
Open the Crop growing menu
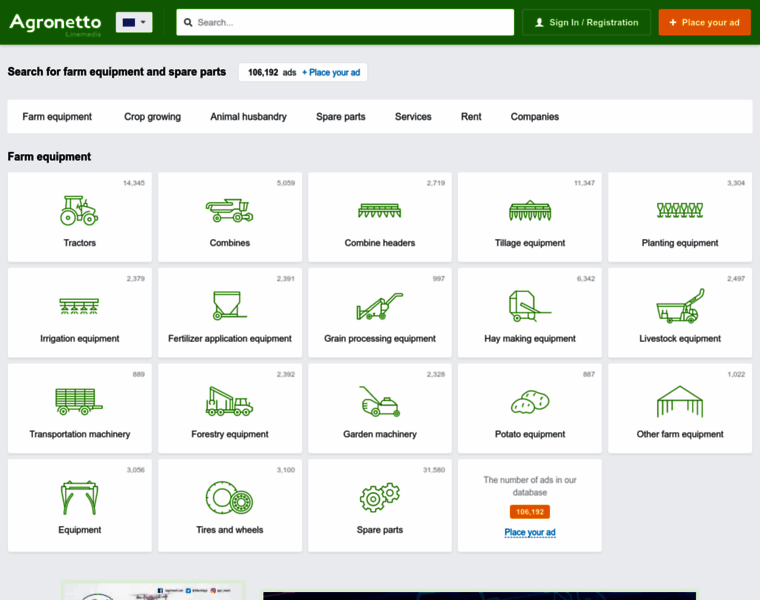pos(152,117)
